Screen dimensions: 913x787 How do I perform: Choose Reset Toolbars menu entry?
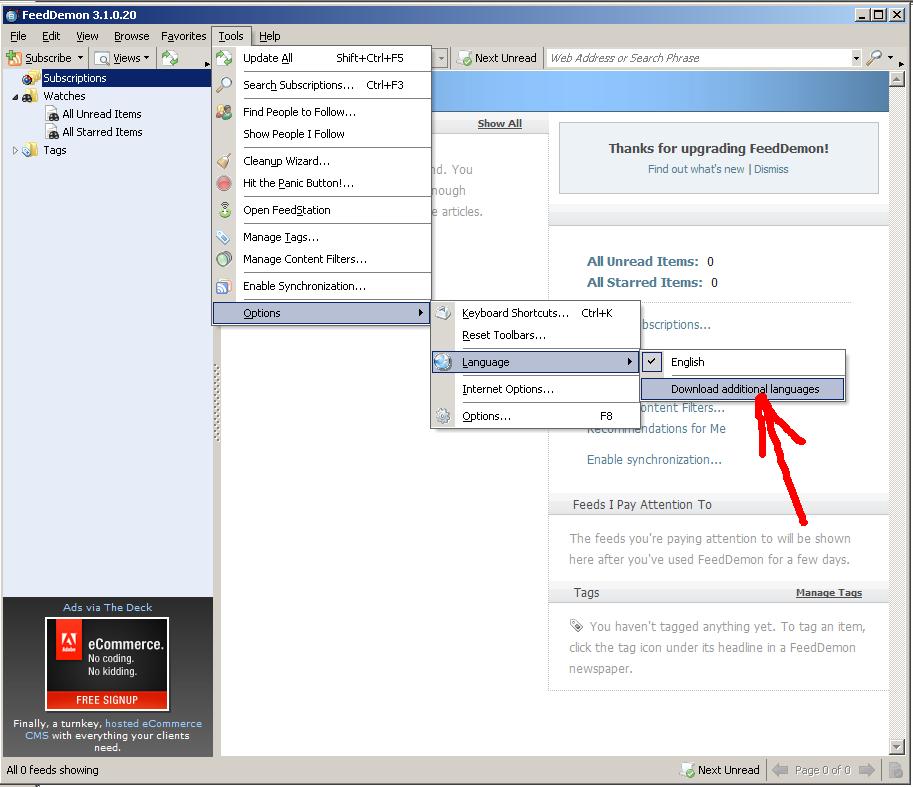click(x=535, y=335)
